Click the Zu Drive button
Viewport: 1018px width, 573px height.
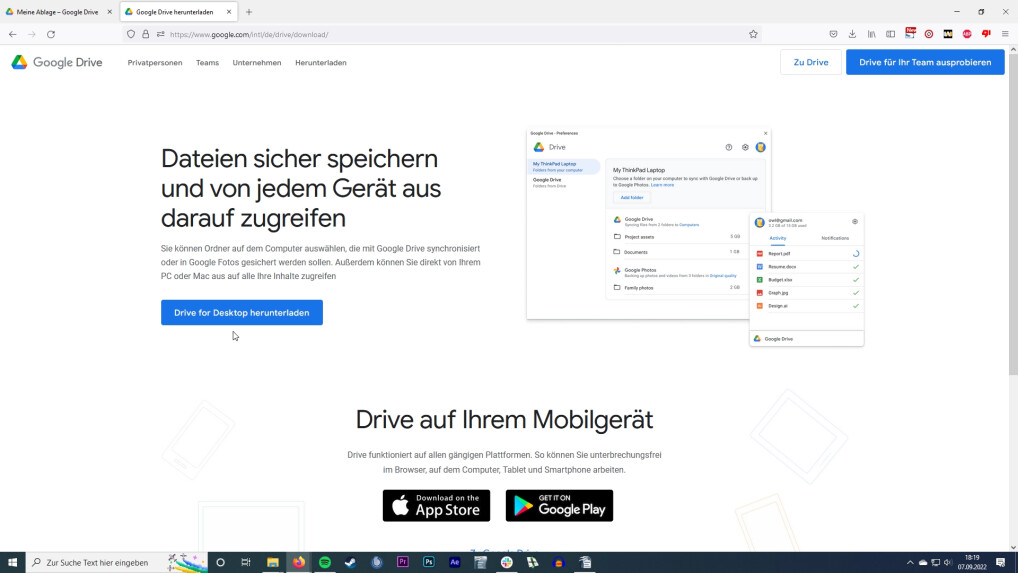[810, 62]
